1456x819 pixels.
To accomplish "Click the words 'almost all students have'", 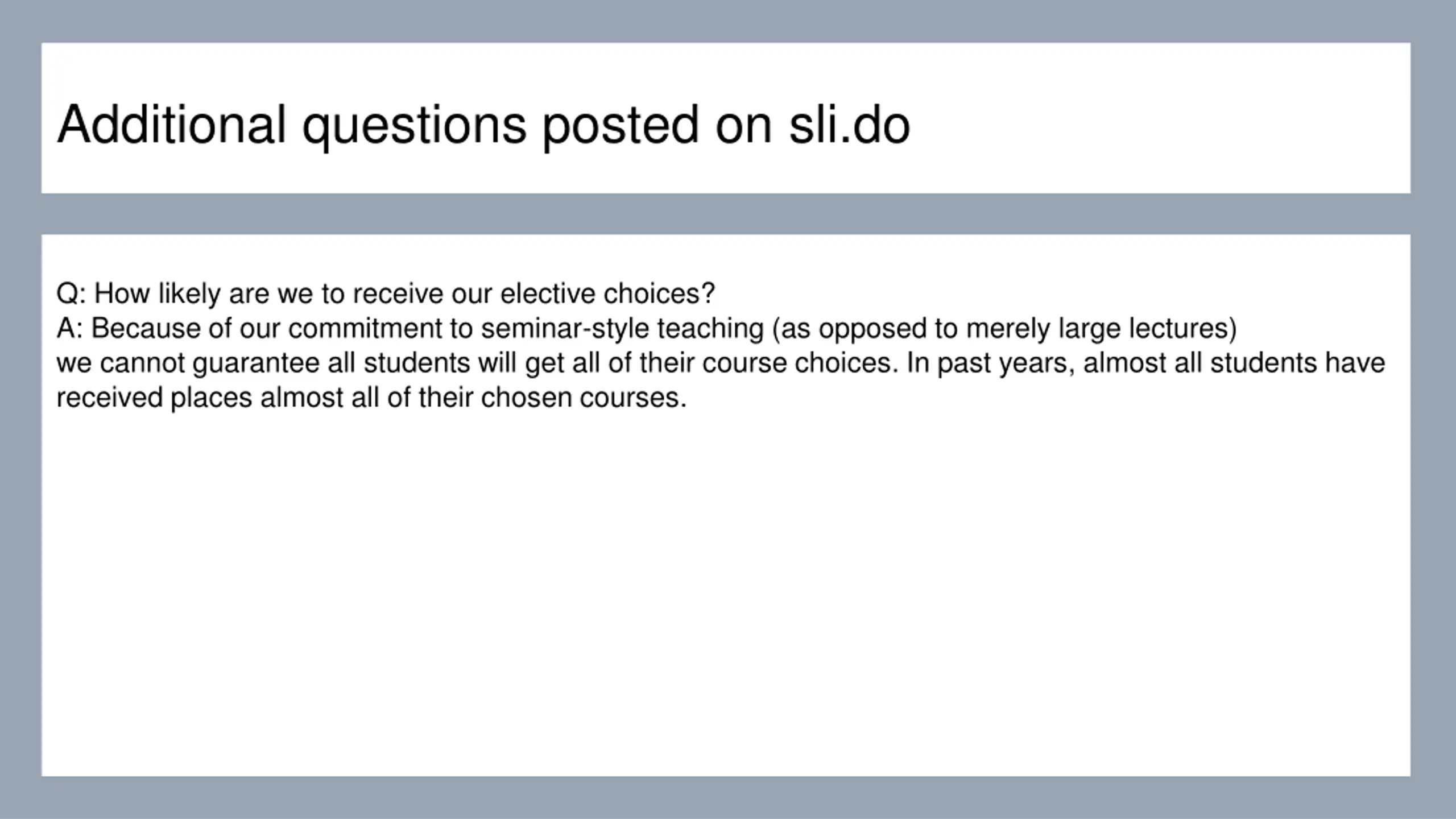I will (x=1234, y=363).
